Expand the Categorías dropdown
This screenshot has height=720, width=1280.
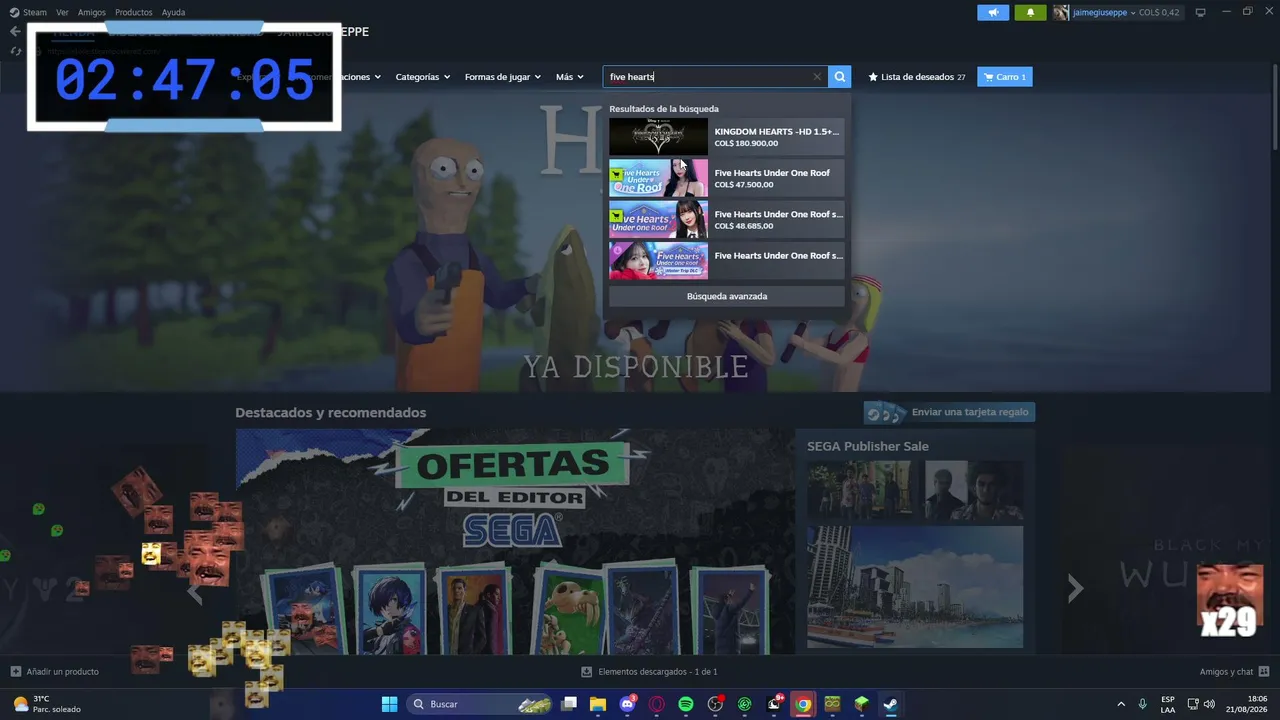click(423, 77)
